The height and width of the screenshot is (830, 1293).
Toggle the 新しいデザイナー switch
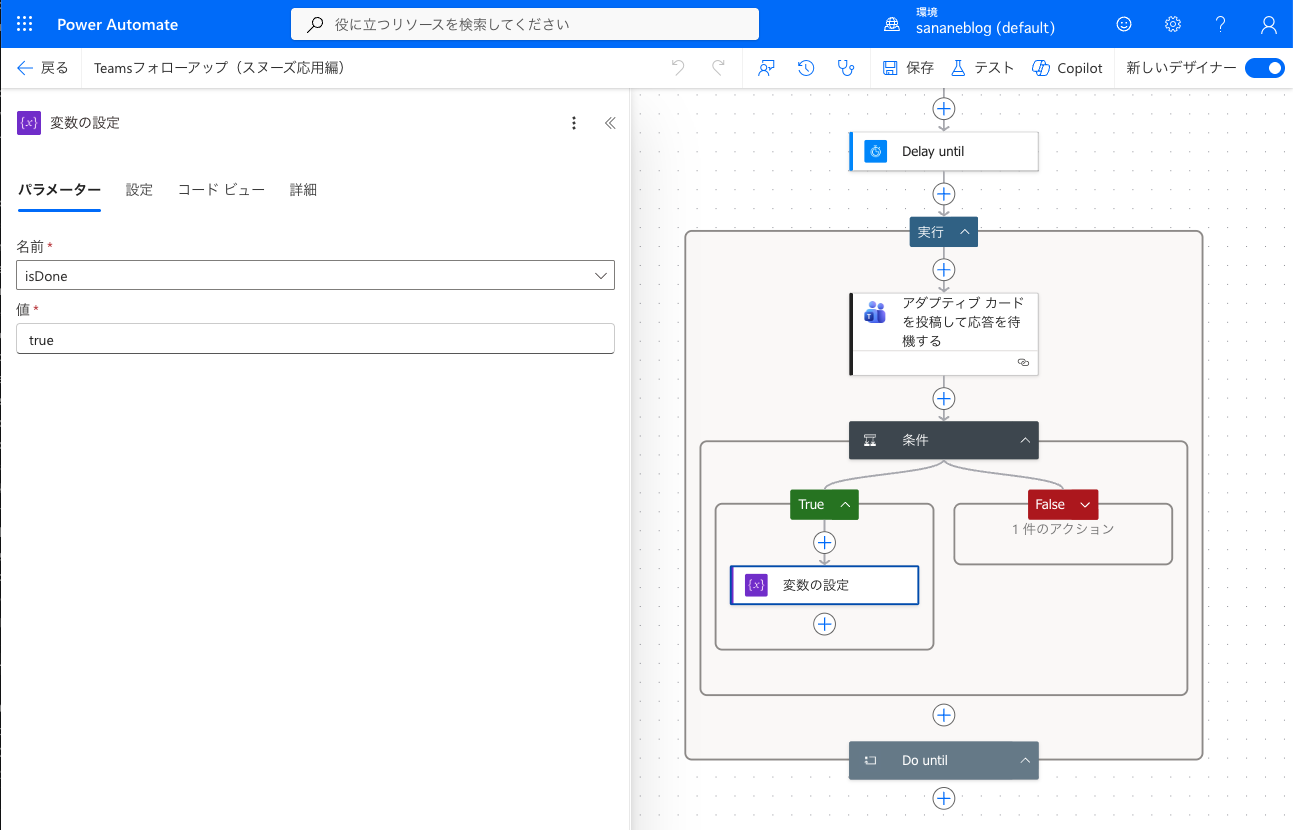coord(1265,68)
